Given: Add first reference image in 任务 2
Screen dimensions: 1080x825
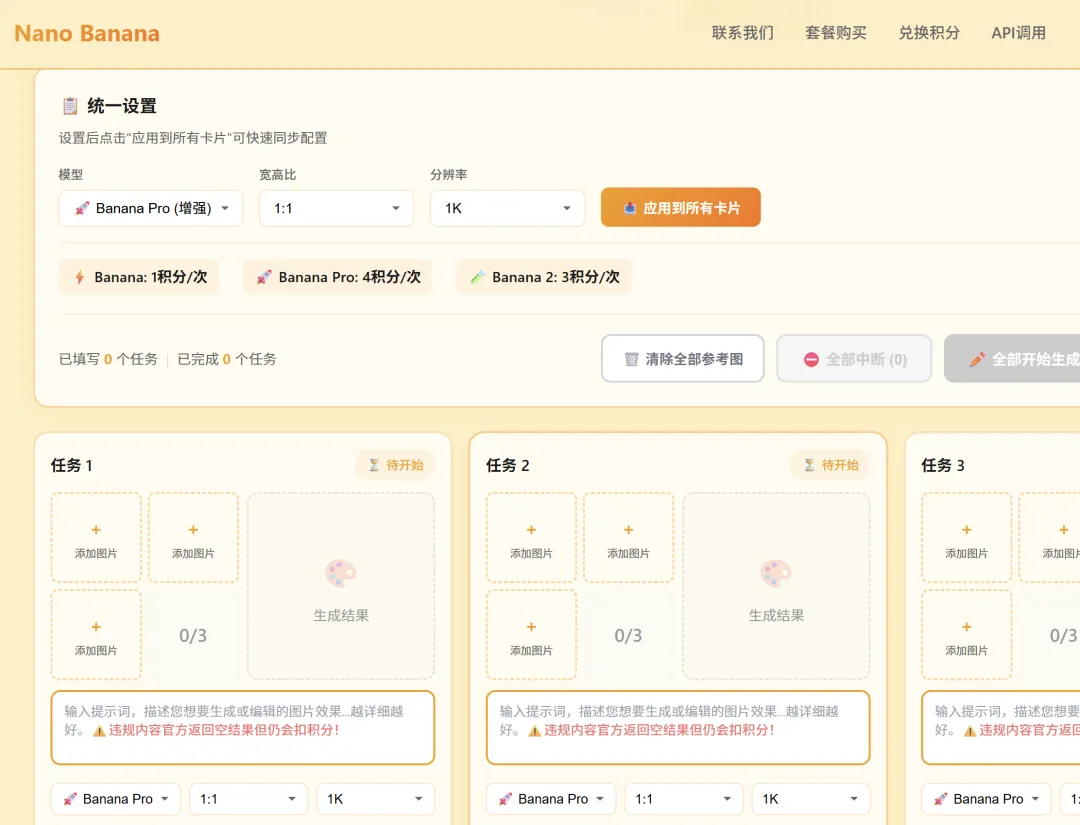Looking at the screenshot, I should click(x=531, y=537).
